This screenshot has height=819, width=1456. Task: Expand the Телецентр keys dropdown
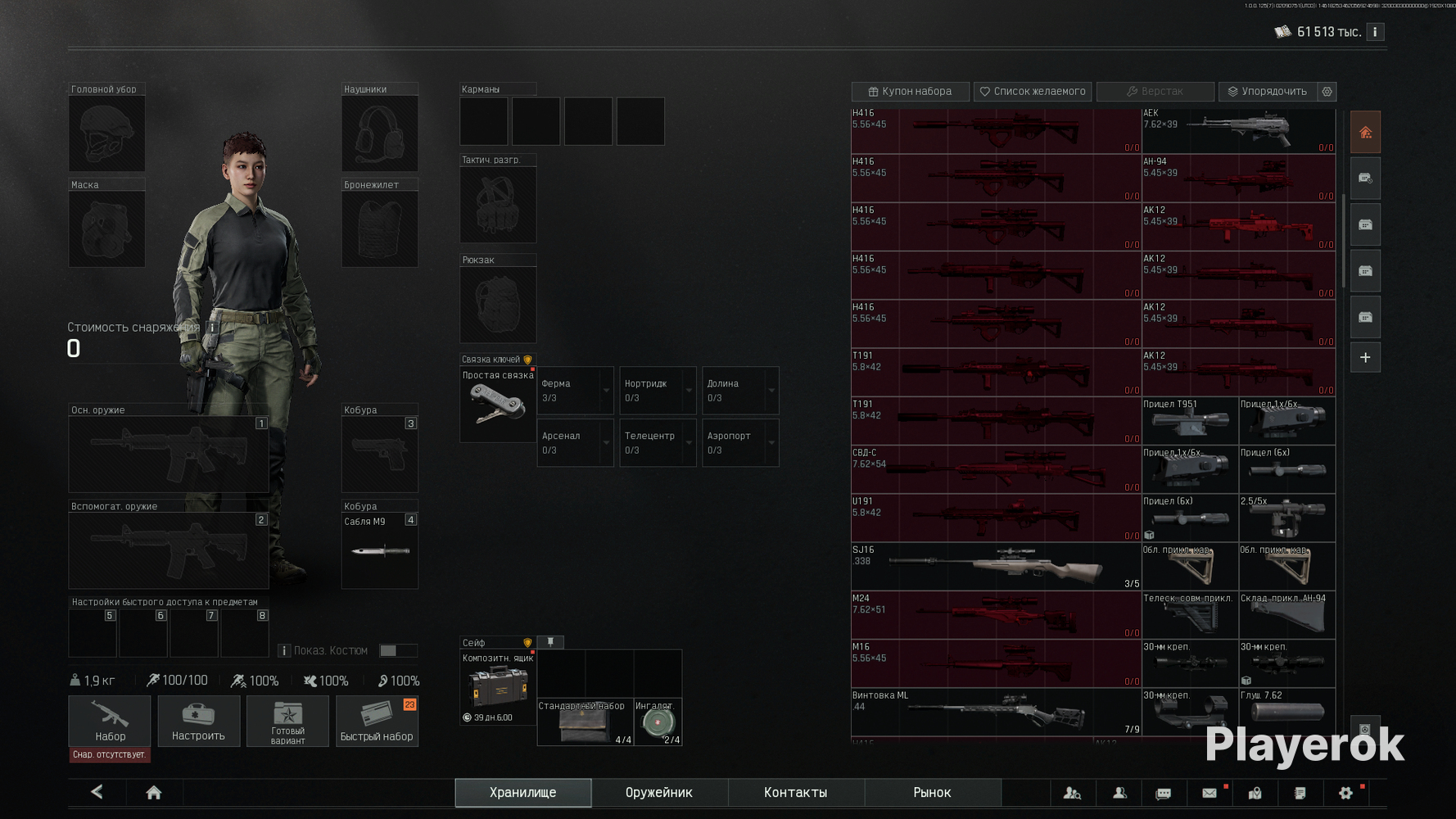[689, 443]
